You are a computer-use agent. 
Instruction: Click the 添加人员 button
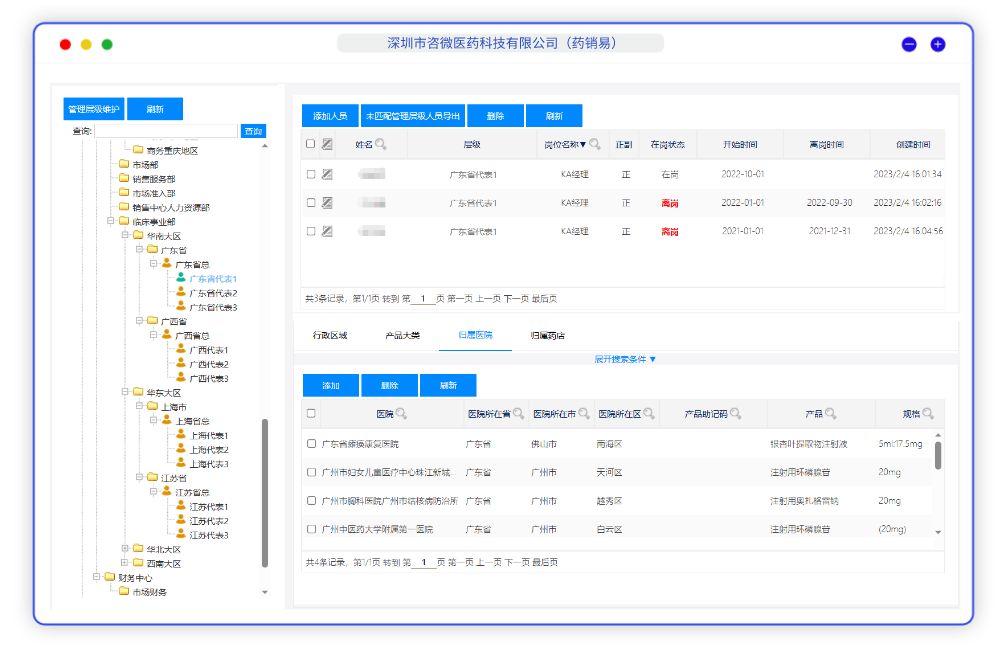(x=330, y=116)
